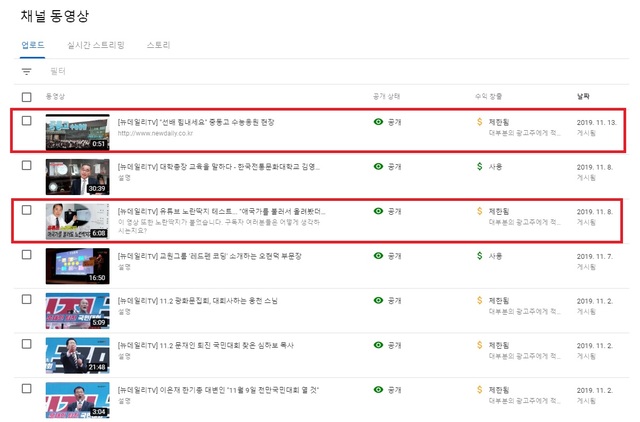Switch to the 실시간 스트리밍 tab

(x=96, y=45)
